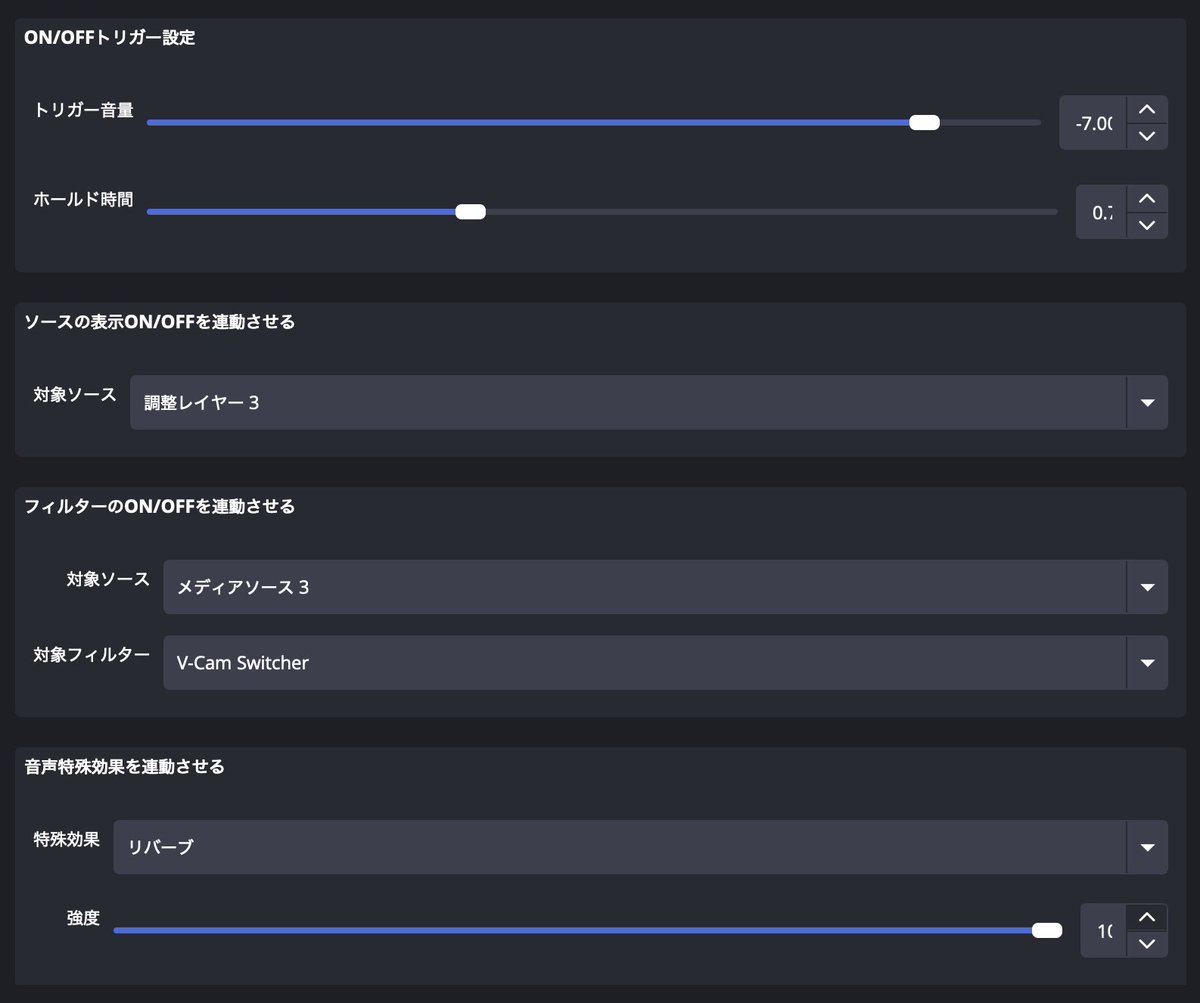Decrease 強度 value with down arrow
This screenshot has width=1200, height=1003.
(x=1147, y=943)
